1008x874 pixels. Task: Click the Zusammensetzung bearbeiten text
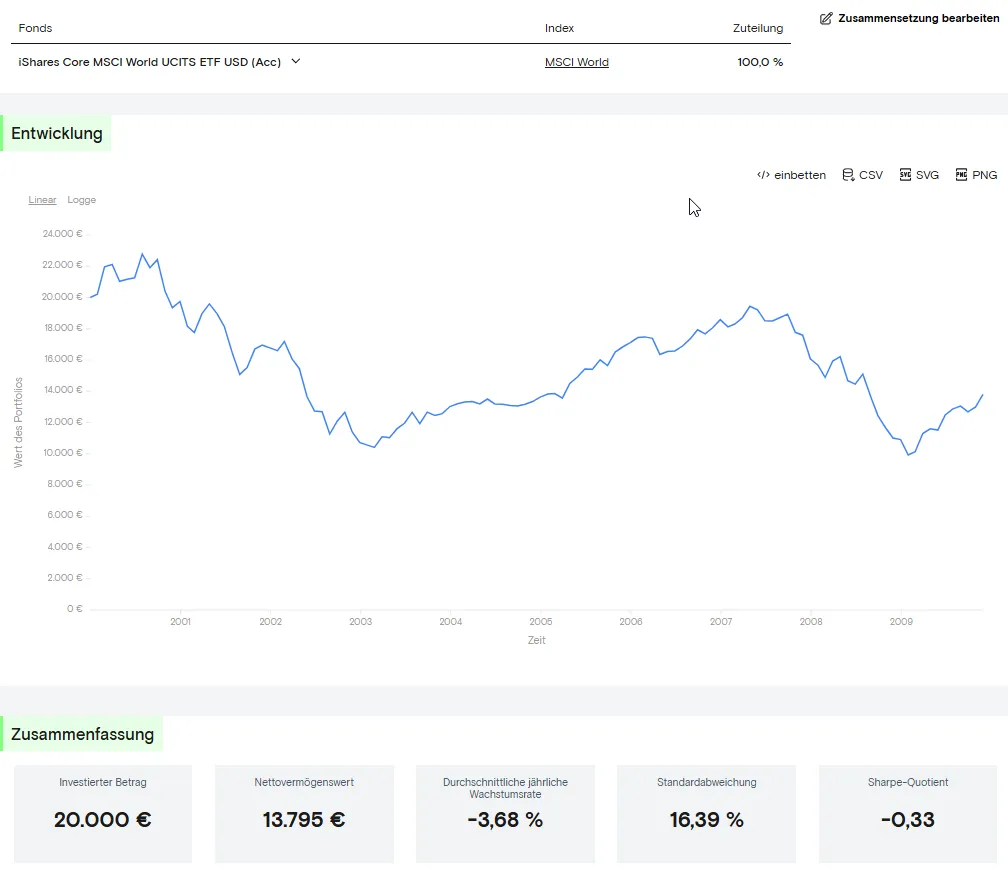point(918,19)
